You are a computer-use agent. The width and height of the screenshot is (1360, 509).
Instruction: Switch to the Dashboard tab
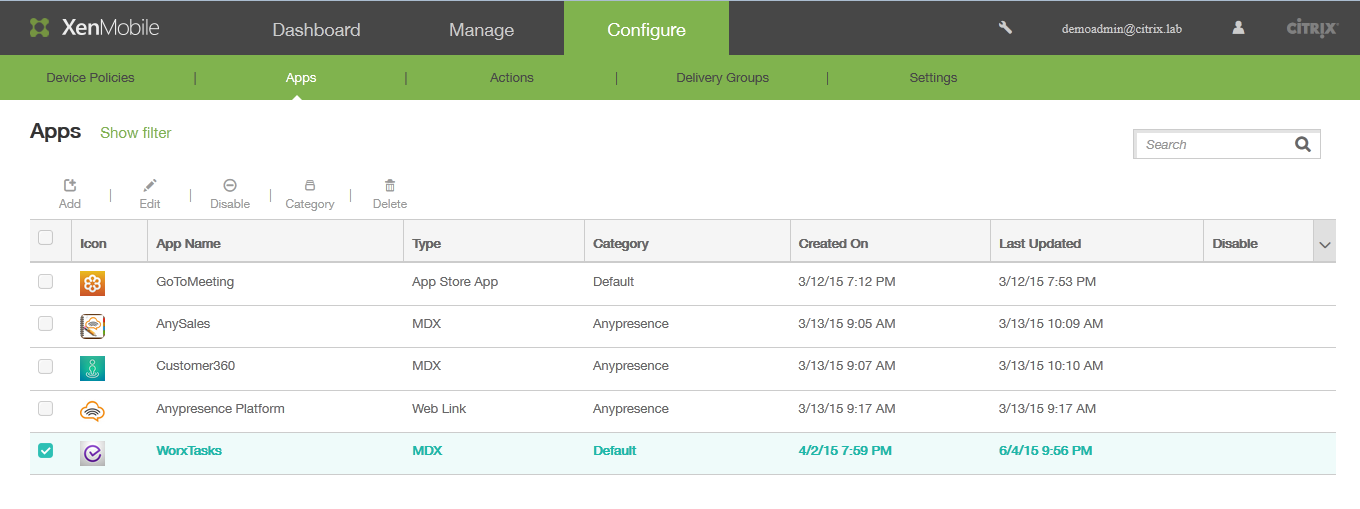(316, 29)
